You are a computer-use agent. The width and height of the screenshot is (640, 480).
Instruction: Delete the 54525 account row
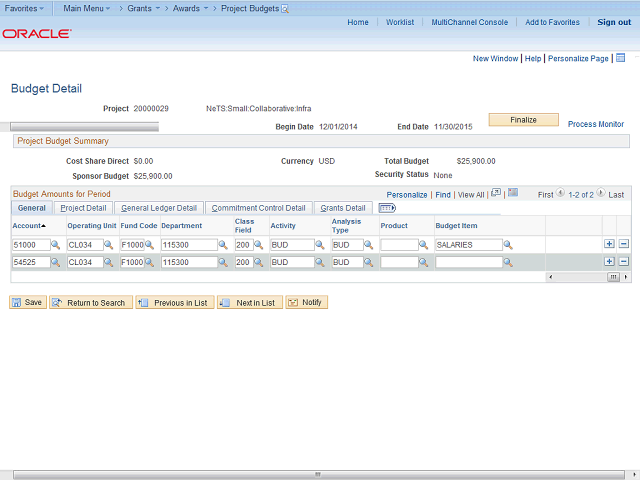(624, 262)
